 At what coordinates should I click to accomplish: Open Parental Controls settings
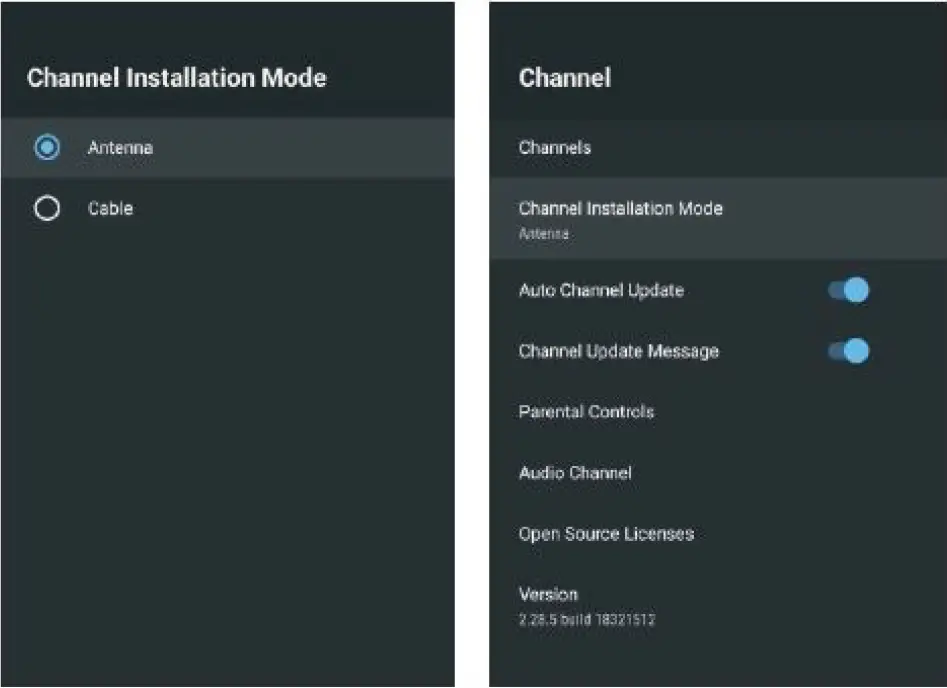586,412
